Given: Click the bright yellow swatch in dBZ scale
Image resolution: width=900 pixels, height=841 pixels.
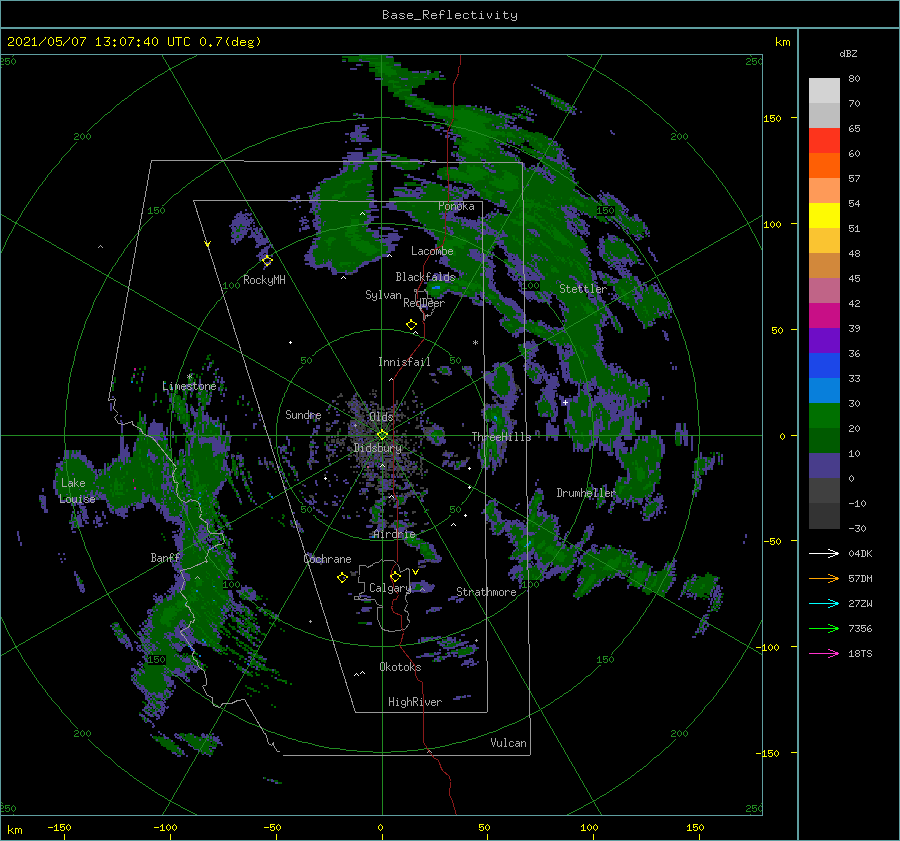Looking at the screenshot, I should point(824,216).
